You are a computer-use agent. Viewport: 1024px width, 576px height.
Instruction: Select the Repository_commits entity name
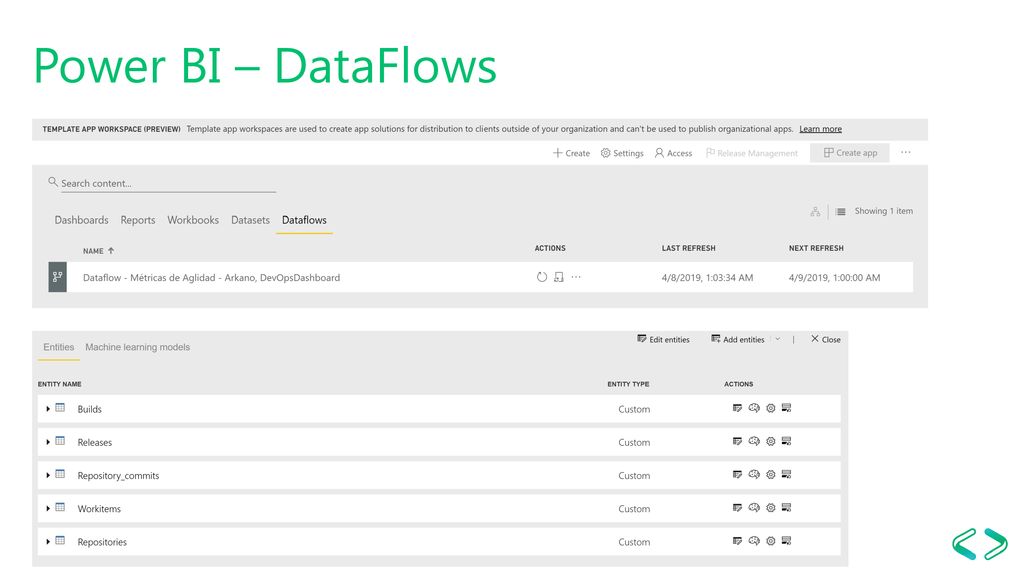click(118, 475)
